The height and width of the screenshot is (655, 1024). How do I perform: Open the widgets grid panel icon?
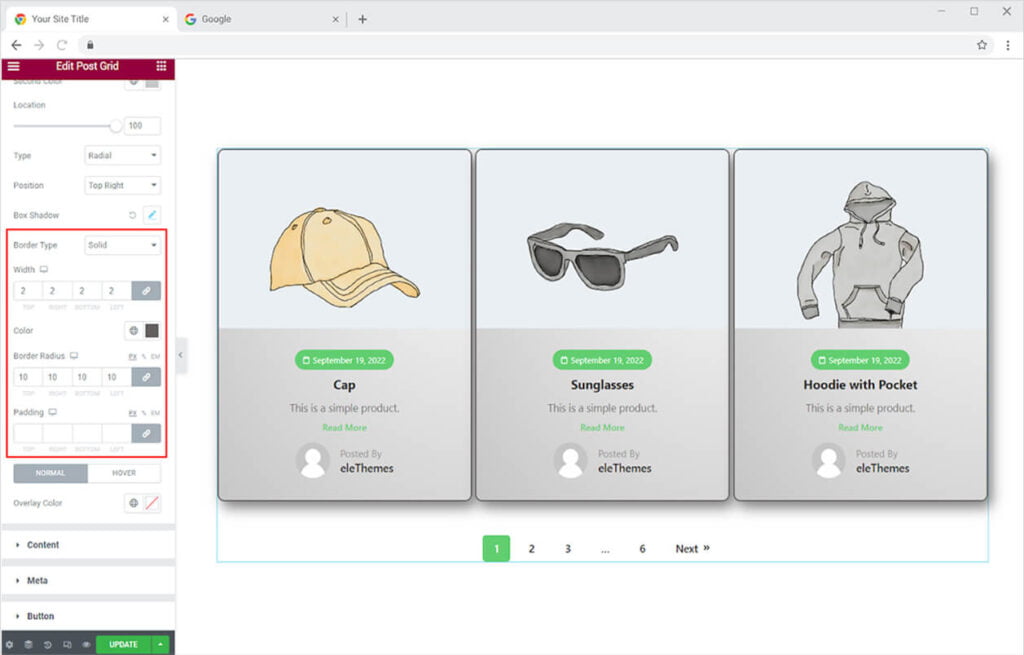(161, 66)
